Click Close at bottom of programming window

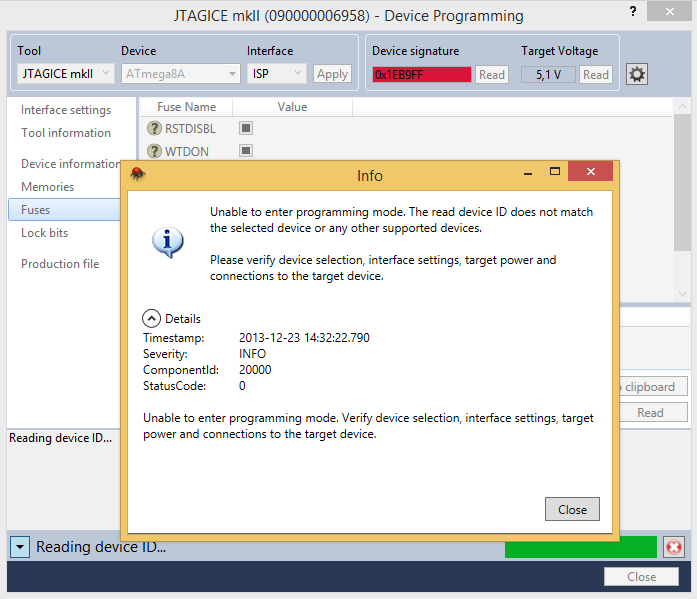click(x=641, y=576)
